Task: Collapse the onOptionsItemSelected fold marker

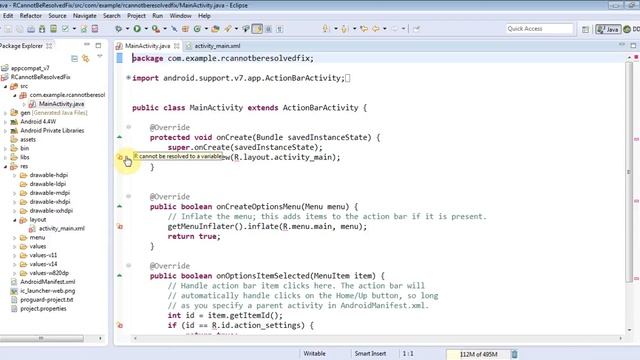Action: (x=129, y=266)
